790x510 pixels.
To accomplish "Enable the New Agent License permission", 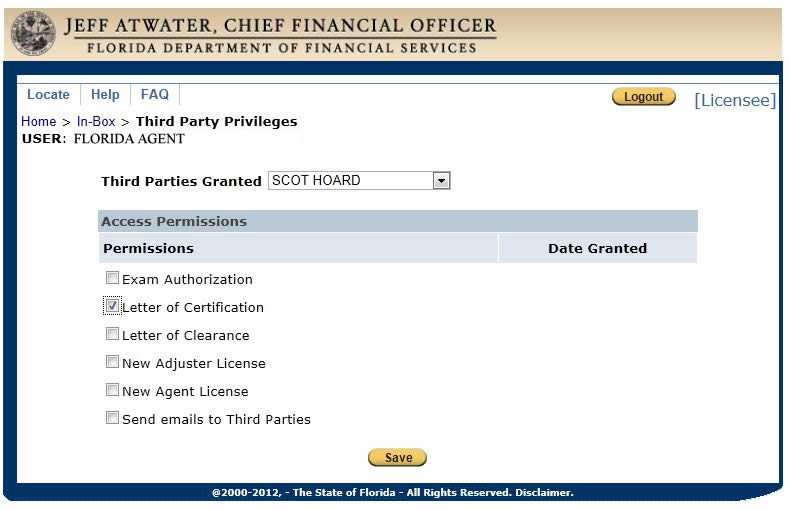I will tap(112, 390).
